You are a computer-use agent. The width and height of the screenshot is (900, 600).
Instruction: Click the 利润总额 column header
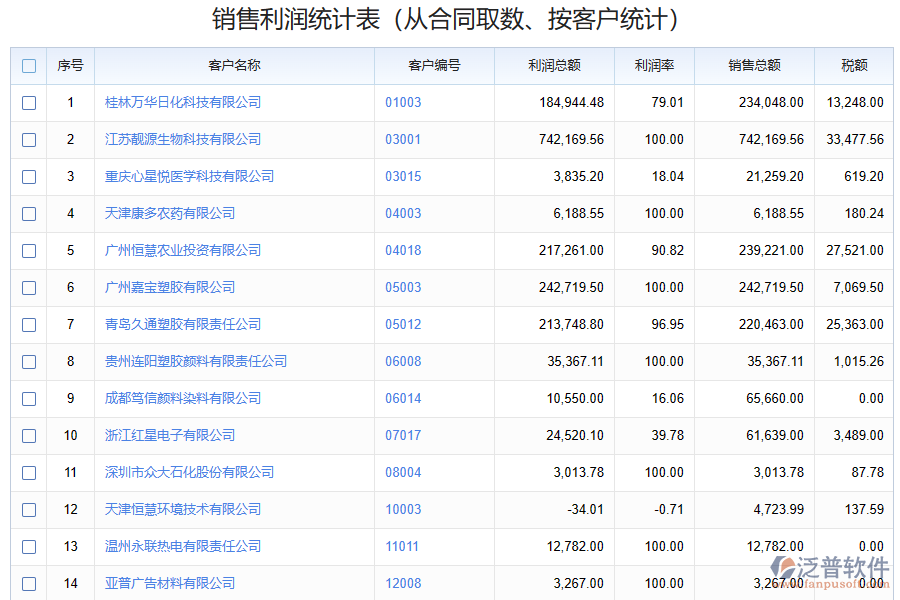[x=556, y=66]
